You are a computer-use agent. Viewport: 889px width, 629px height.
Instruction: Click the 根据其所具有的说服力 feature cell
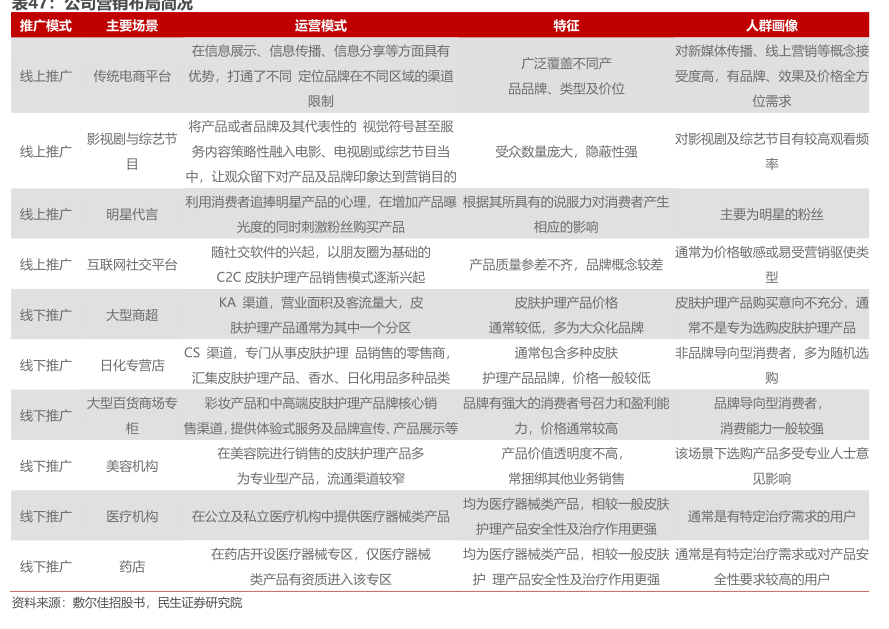(x=566, y=214)
